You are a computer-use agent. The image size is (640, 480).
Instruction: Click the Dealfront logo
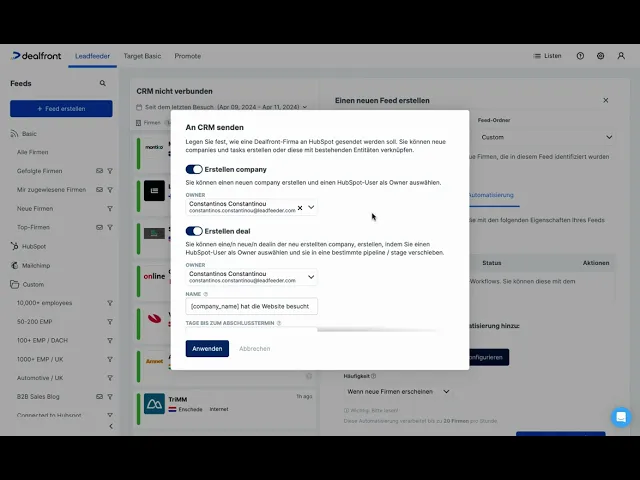tap(36, 56)
